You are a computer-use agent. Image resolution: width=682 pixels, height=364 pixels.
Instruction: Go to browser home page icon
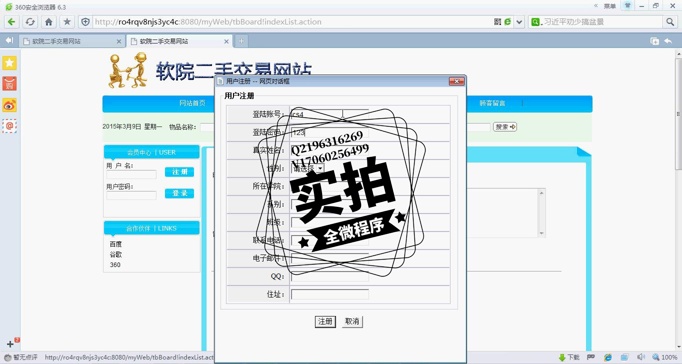(x=49, y=22)
